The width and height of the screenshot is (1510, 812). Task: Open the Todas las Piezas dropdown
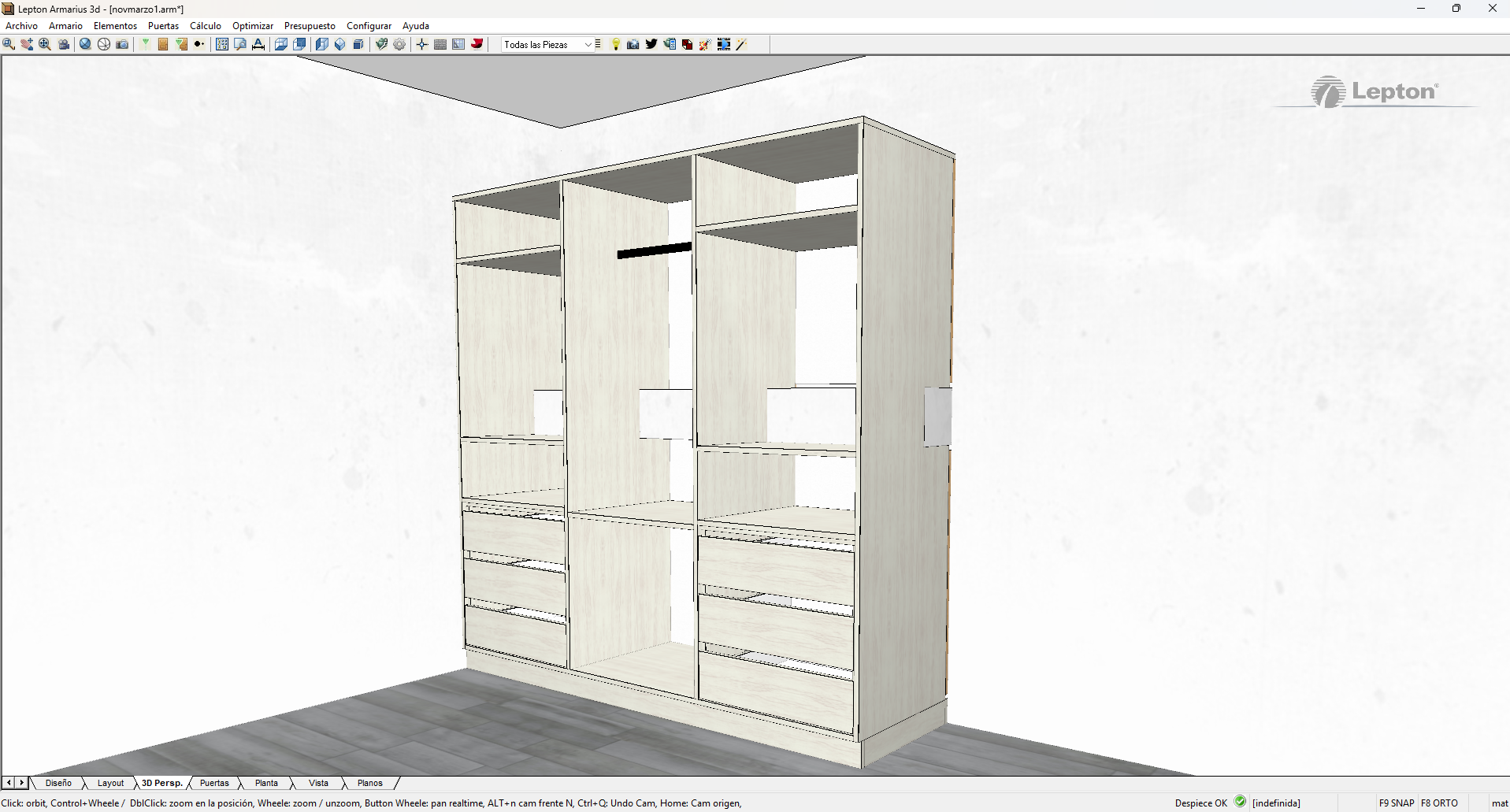click(x=547, y=44)
